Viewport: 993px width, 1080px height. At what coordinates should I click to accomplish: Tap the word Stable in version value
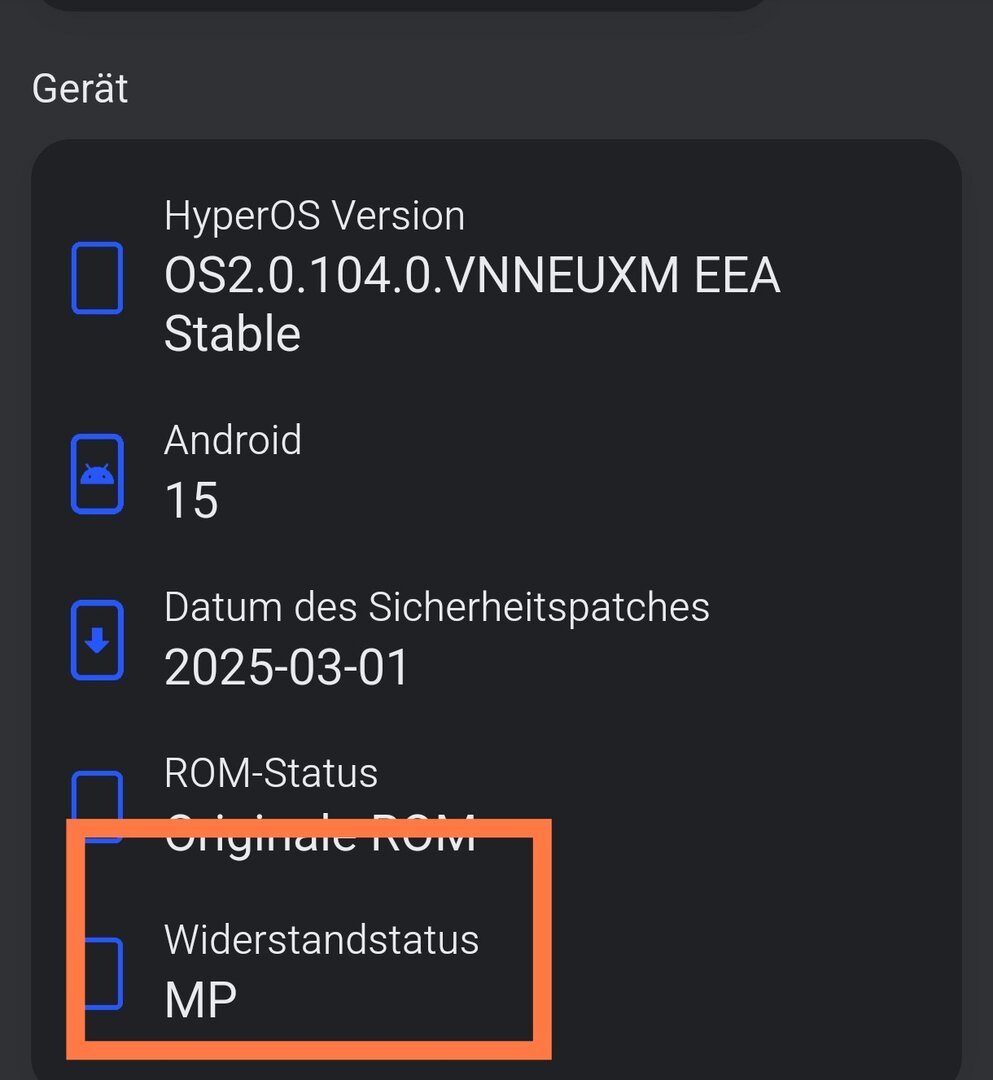232,333
